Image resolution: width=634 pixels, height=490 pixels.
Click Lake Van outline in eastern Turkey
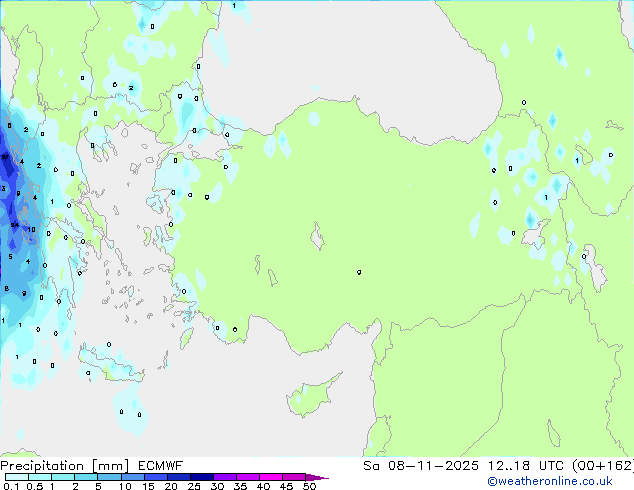(x=535, y=235)
